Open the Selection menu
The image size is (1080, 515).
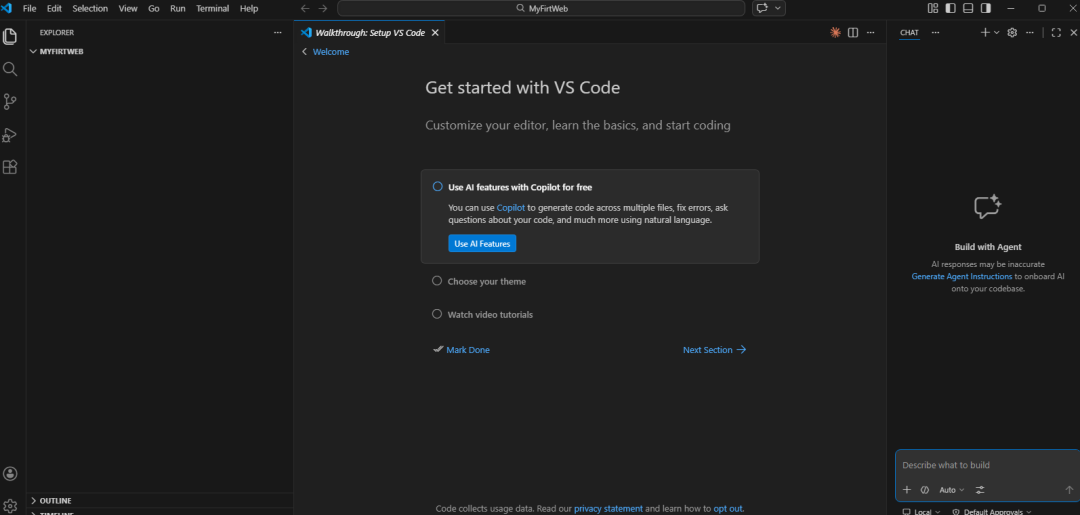click(90, 8)
